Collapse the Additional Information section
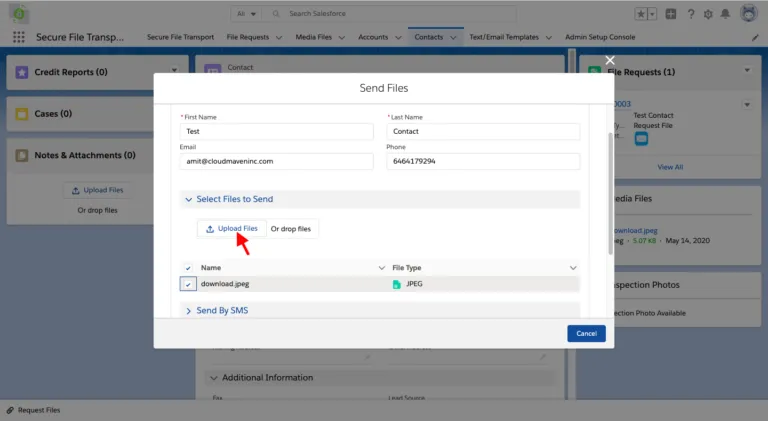Viewport: 768px width, 421px height. tap(214, 378)
